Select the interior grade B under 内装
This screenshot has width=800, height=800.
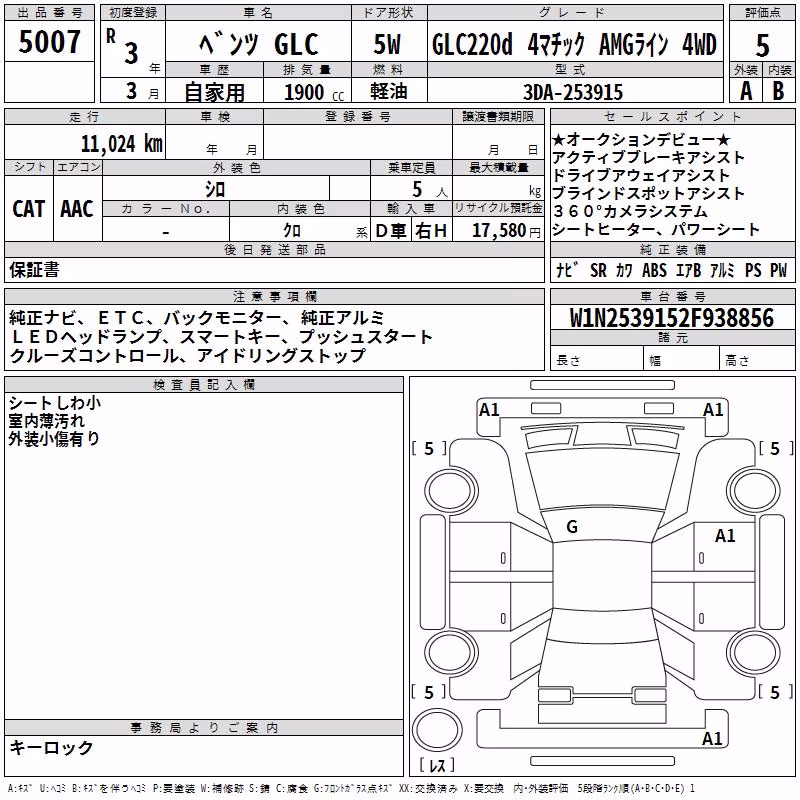point(778,91)
